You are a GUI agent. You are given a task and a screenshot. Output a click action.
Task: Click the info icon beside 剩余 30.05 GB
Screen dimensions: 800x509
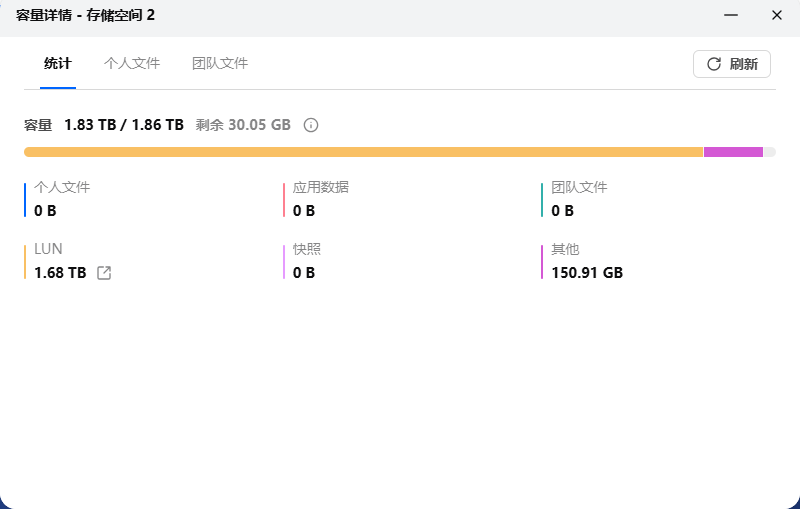[x=311, y=125]
